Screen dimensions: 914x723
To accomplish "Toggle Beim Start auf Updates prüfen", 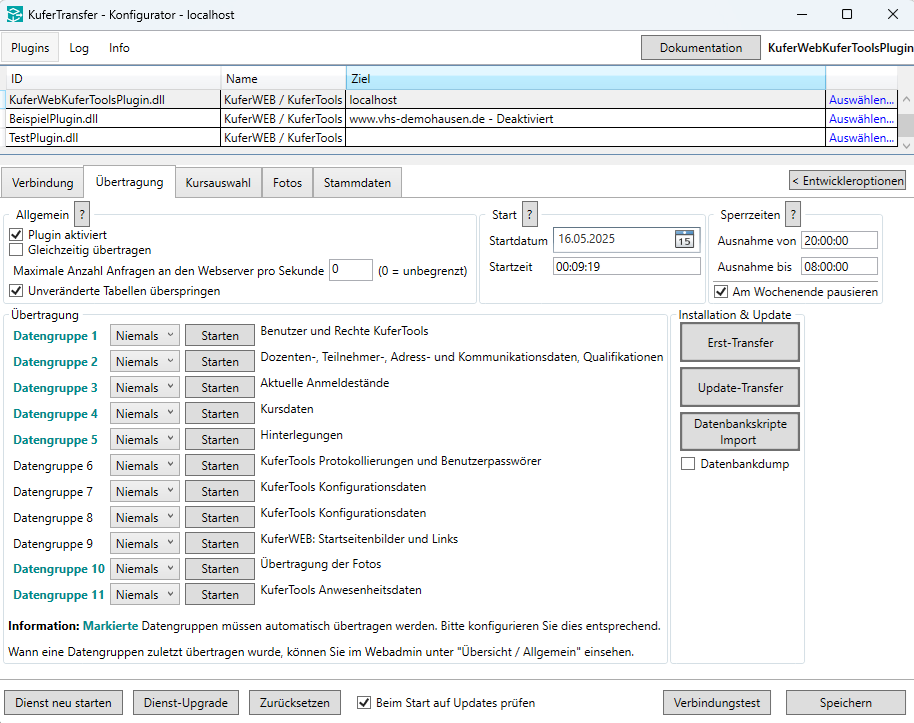I will 364,703.
